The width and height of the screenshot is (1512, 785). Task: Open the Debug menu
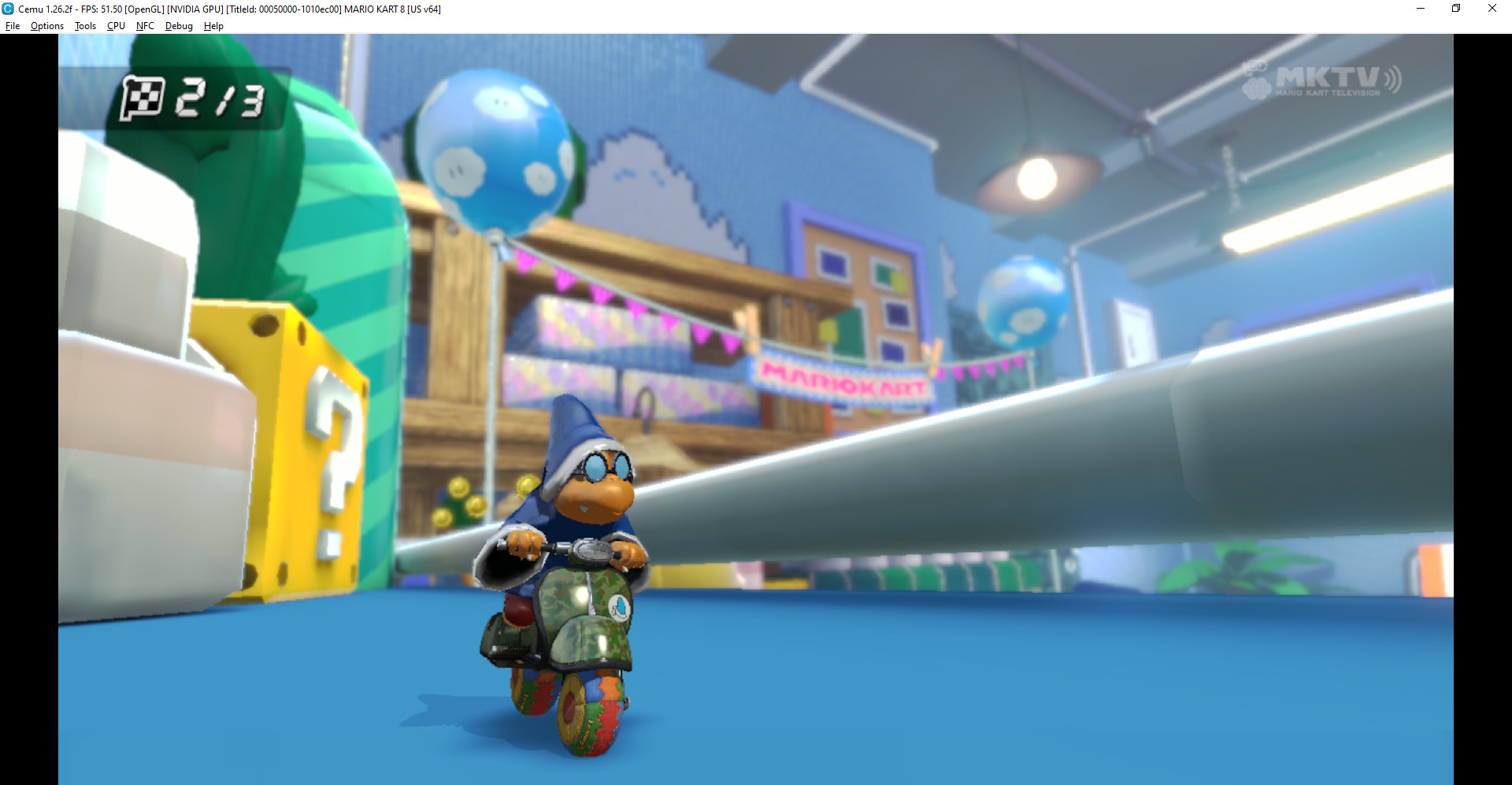click(x=178, y=25)
